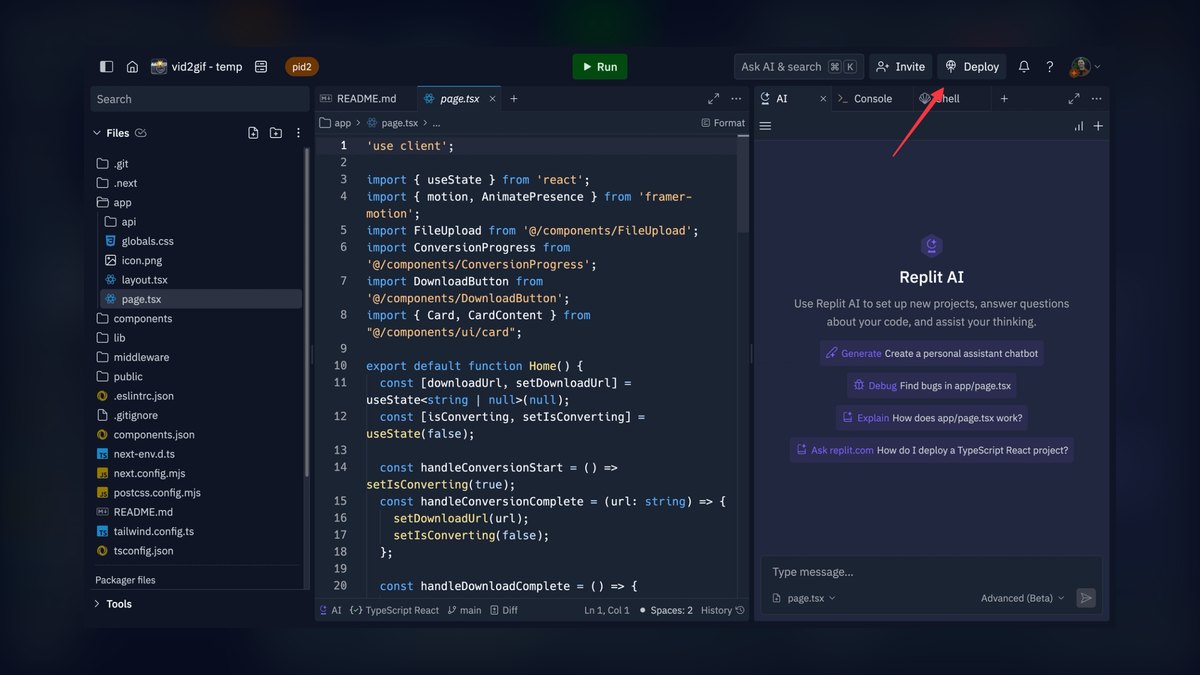This screenshot has height=675, width=1200.
Task: Select page.tsx in file tree
Action: tap(200, 299)
